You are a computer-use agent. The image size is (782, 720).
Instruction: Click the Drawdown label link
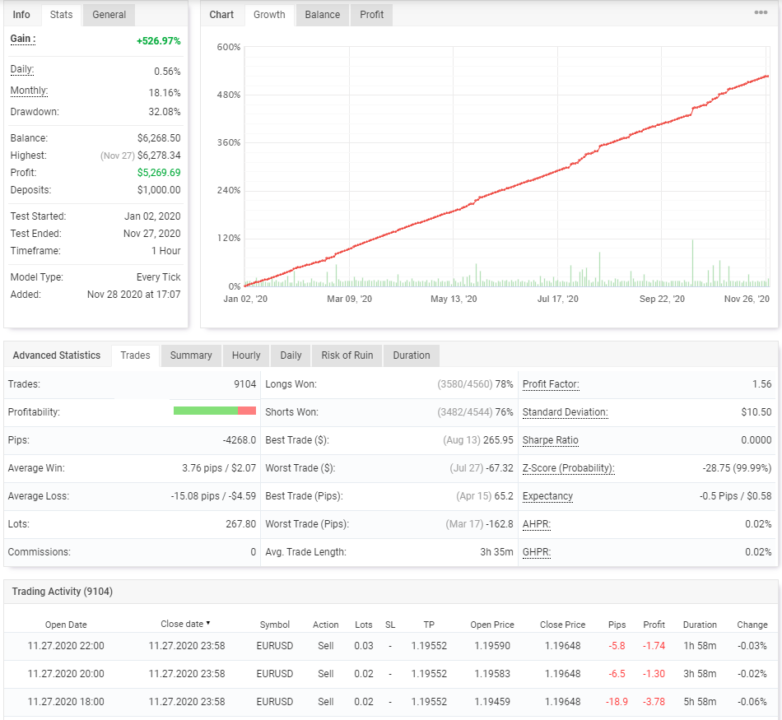coord(34,111)
